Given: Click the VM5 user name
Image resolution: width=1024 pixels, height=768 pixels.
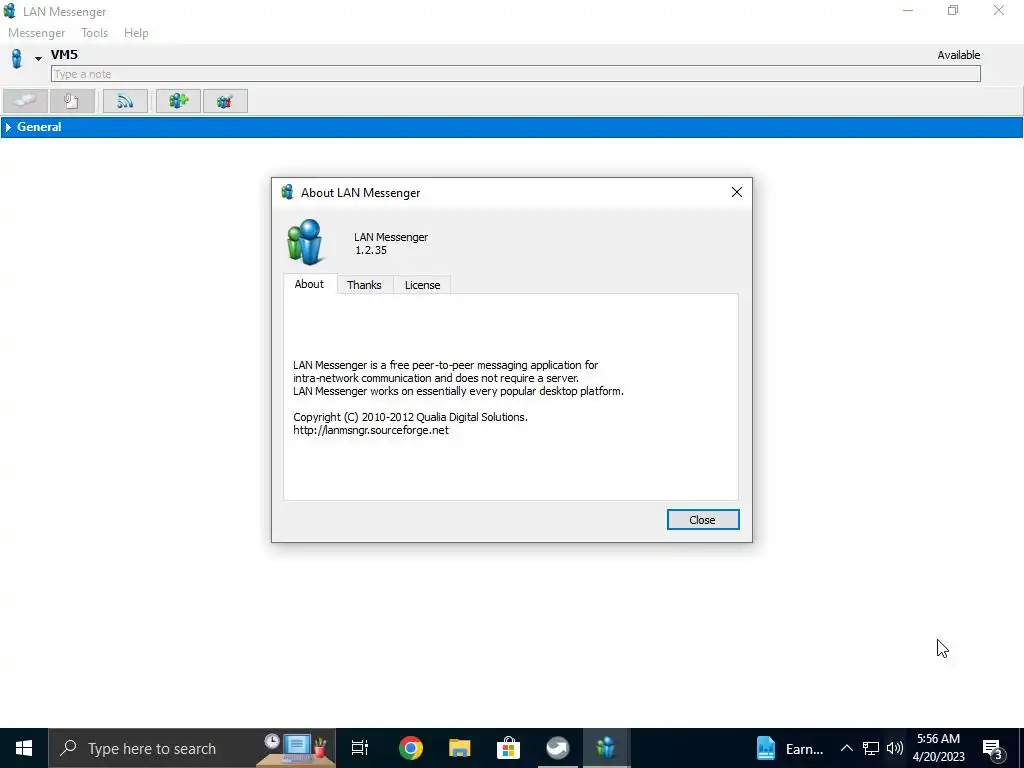Looking at the screenshot, I should 65,55.
